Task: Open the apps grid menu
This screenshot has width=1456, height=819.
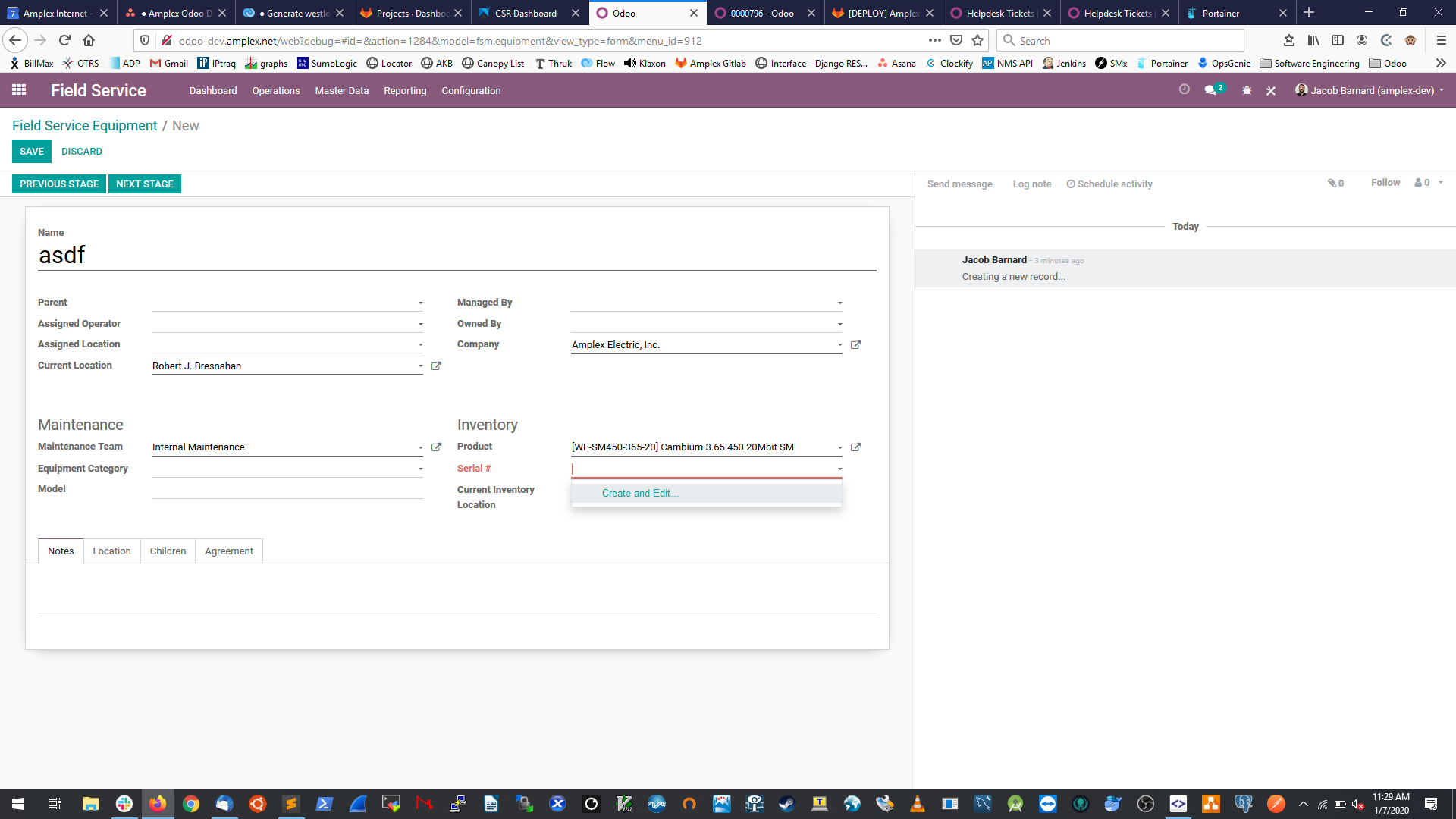Action: tap(19, 89)
